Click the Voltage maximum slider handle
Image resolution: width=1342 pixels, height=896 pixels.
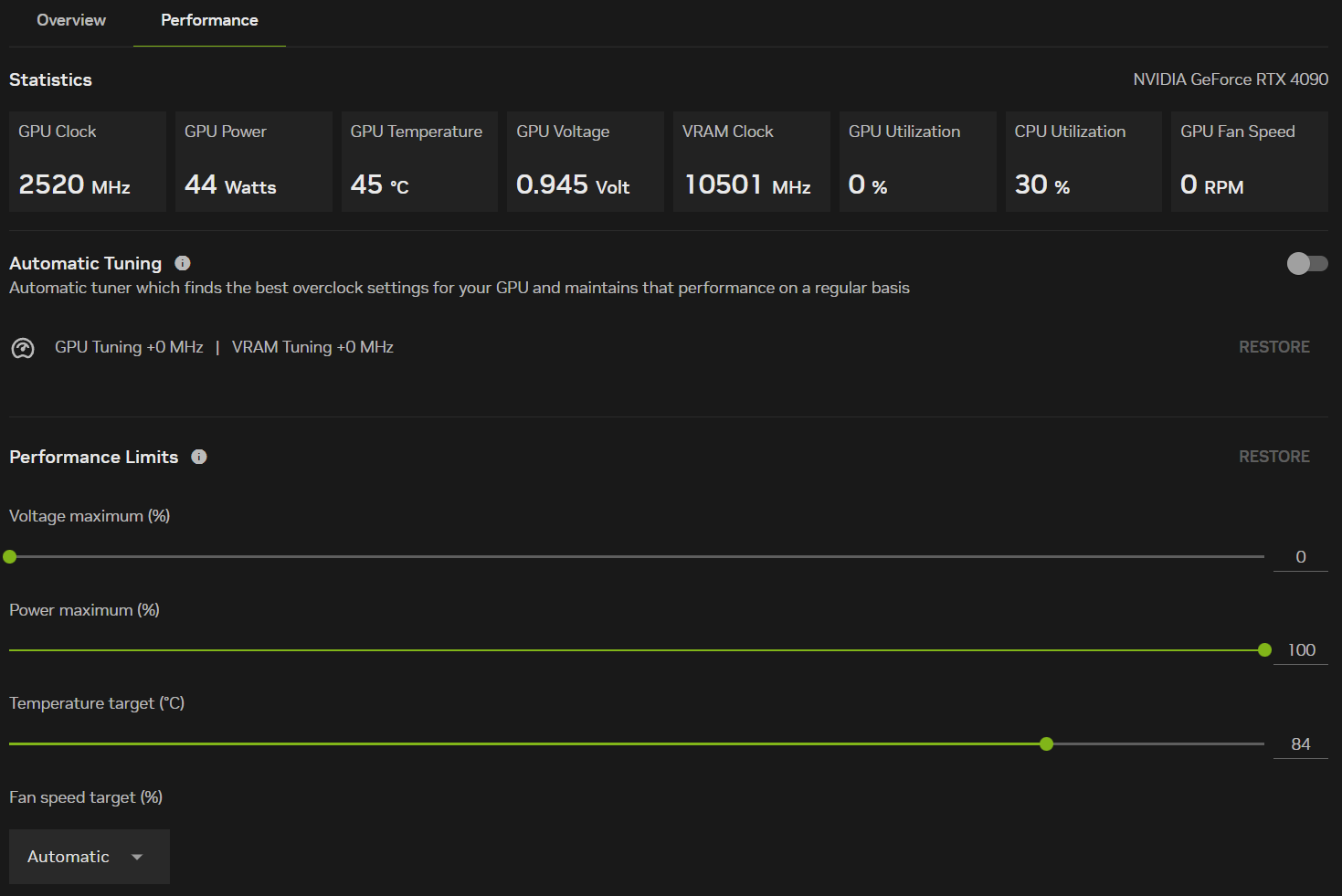10,556
